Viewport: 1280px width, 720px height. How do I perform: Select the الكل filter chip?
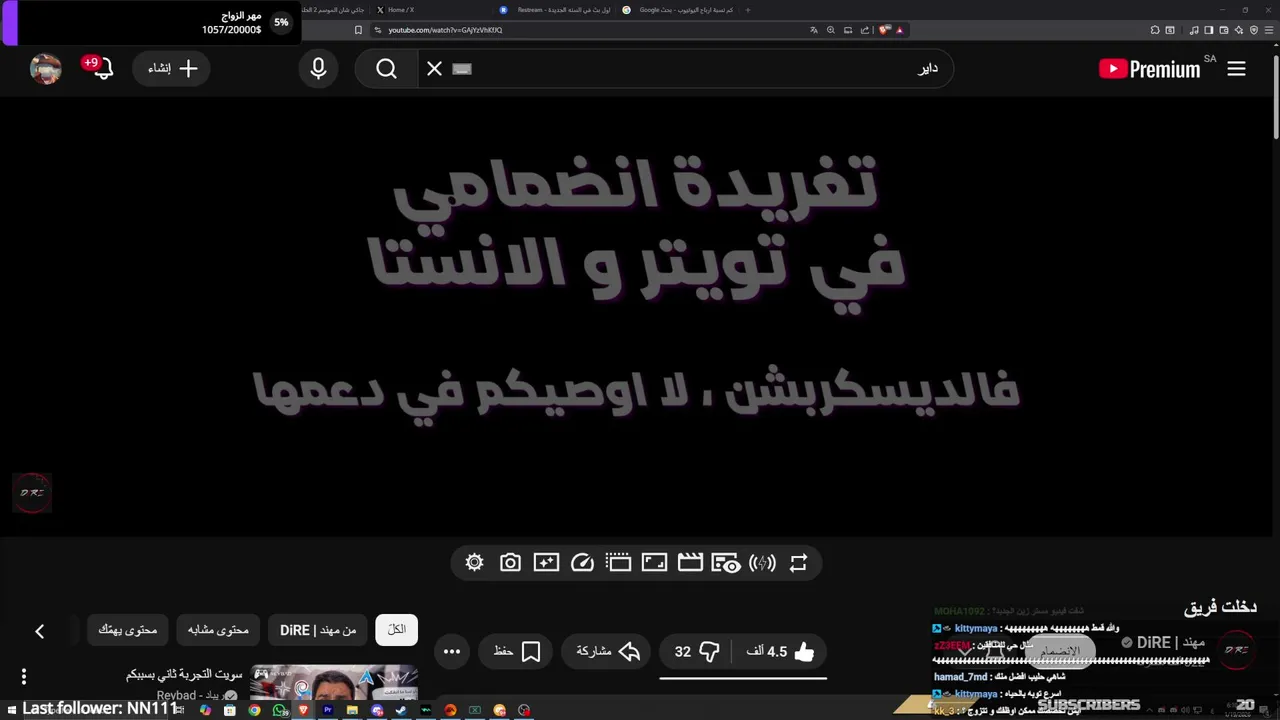coord(397,630)
